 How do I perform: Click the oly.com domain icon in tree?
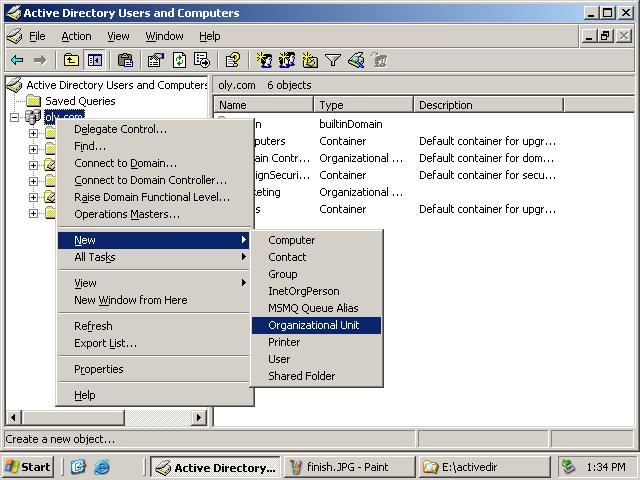(x=33, y=117)
